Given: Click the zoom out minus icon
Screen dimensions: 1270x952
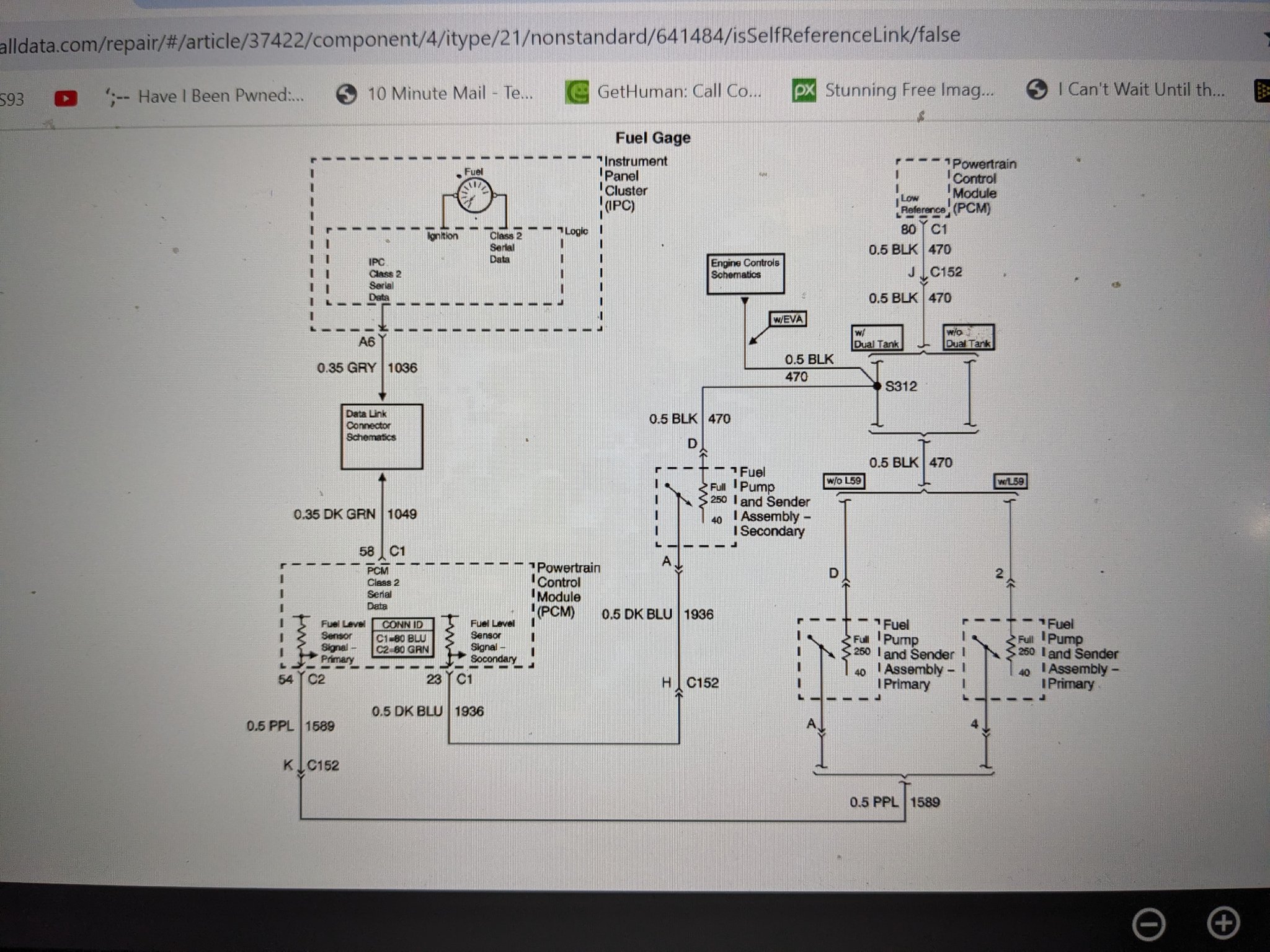Looking at the screenshot, I should click(1148, 925).
